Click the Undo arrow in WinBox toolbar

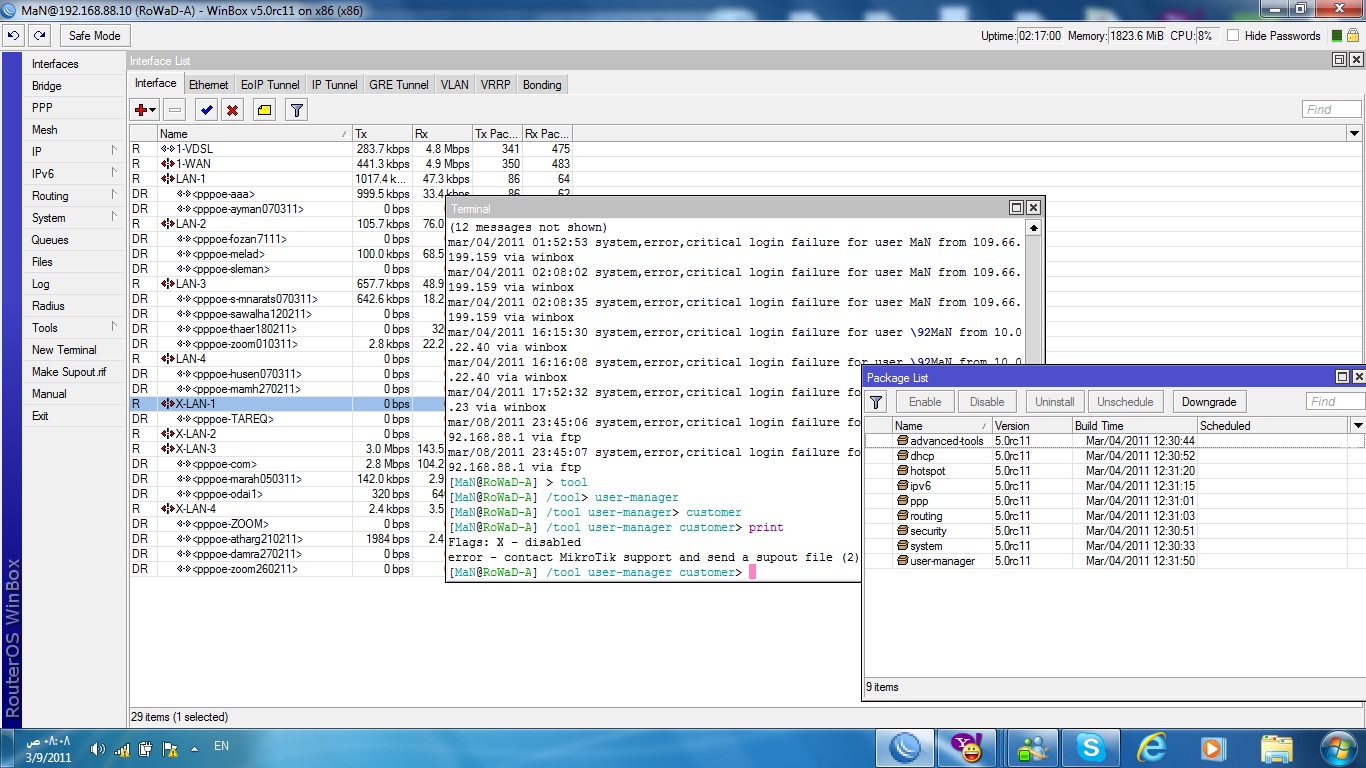click(13, 35)
